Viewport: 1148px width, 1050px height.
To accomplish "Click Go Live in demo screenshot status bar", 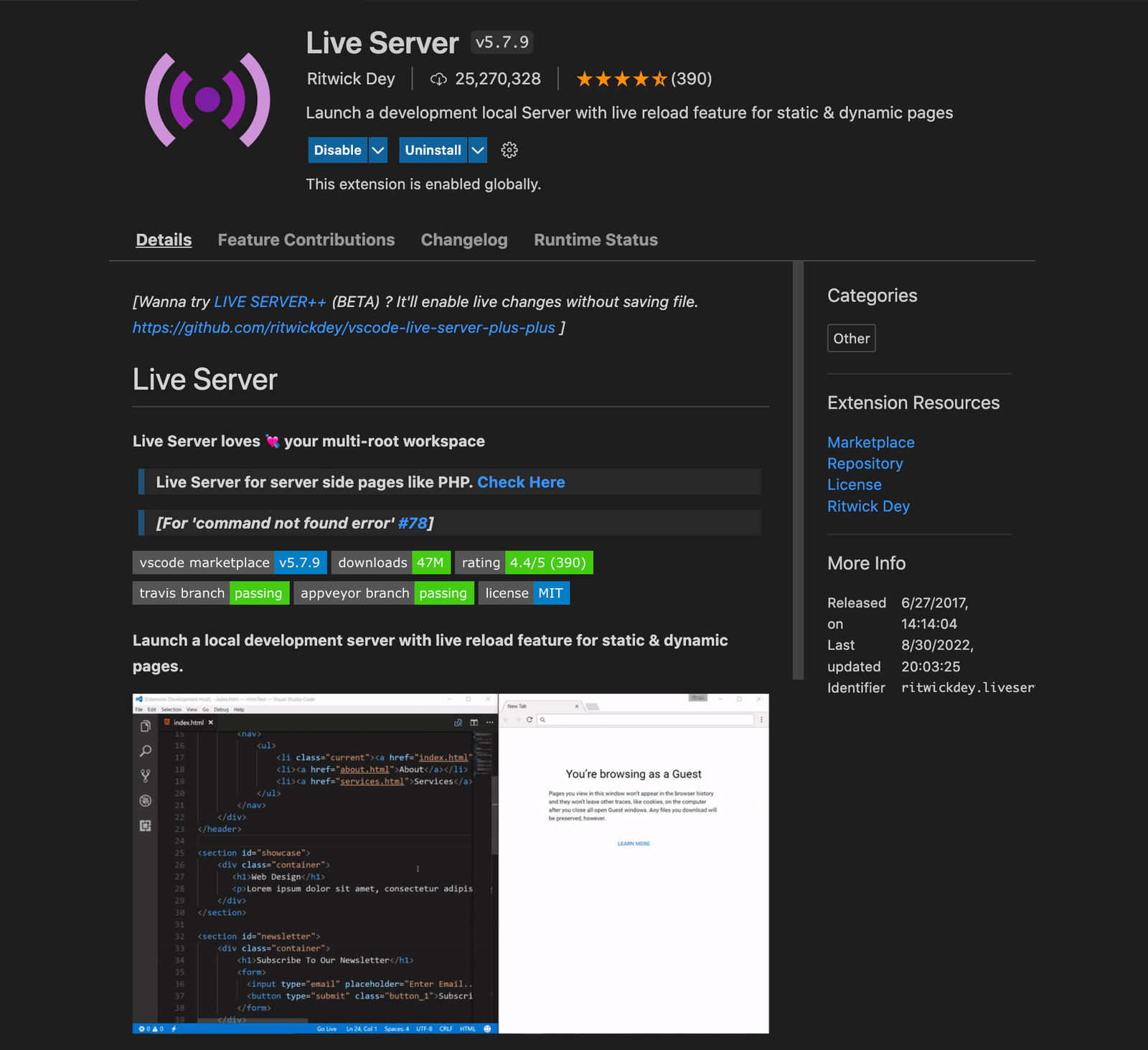I will tap(326, 1028).
